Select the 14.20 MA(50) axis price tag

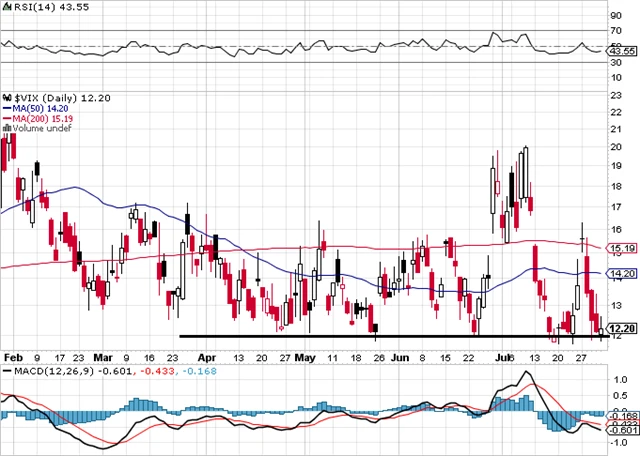(622, 274)
